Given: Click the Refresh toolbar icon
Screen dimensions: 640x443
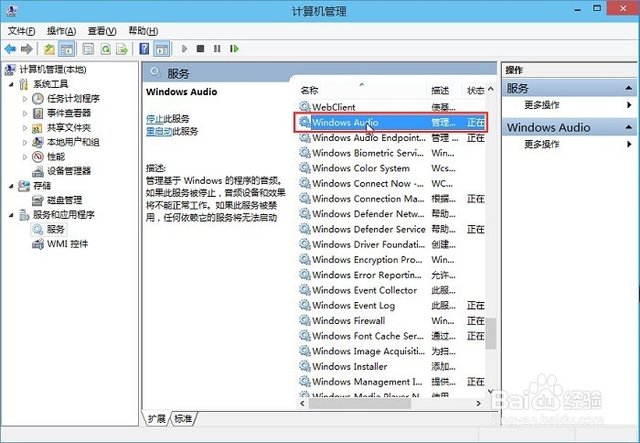Looking at the screenshot, I should click(104, 48).
